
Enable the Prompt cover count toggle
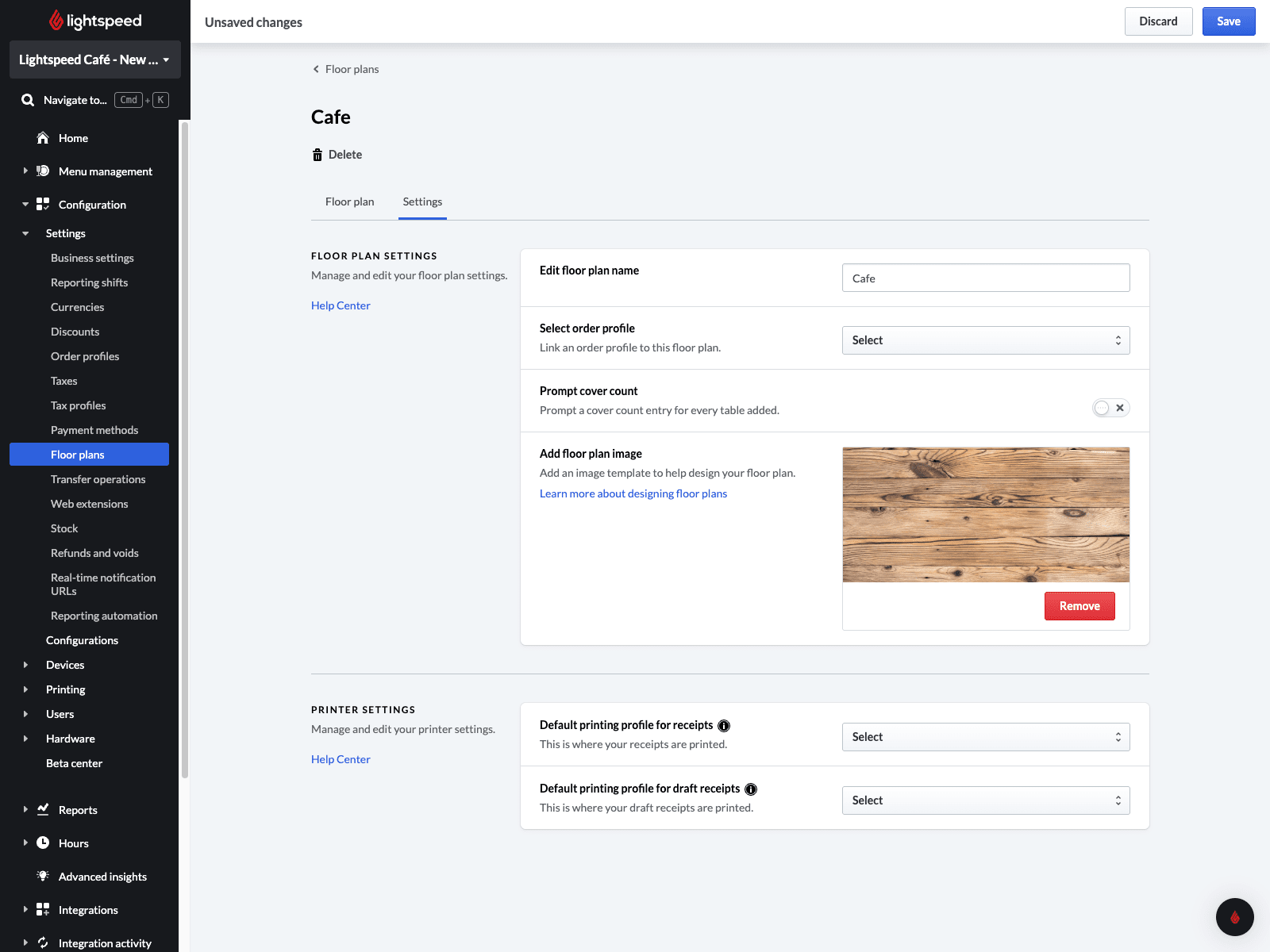[x=1110, y=408]
